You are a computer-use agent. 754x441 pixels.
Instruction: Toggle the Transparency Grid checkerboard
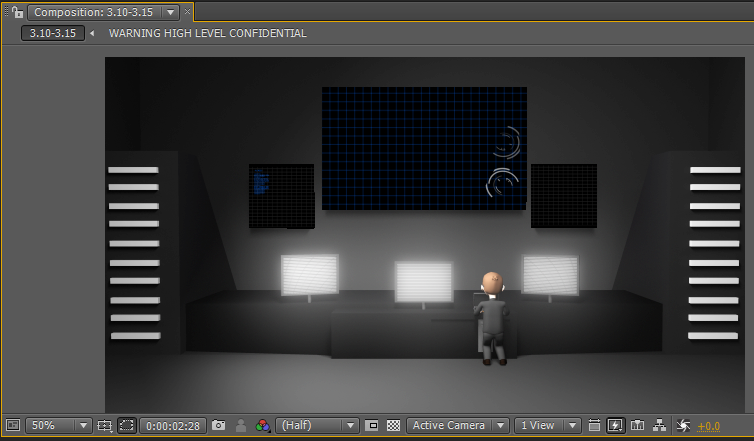pyautogui.click(x=393, y=425)
